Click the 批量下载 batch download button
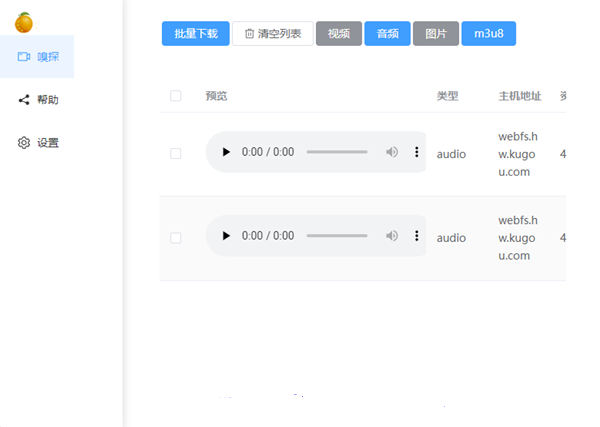The height and width of the screenshot is (427, 600). pos(195,34)
